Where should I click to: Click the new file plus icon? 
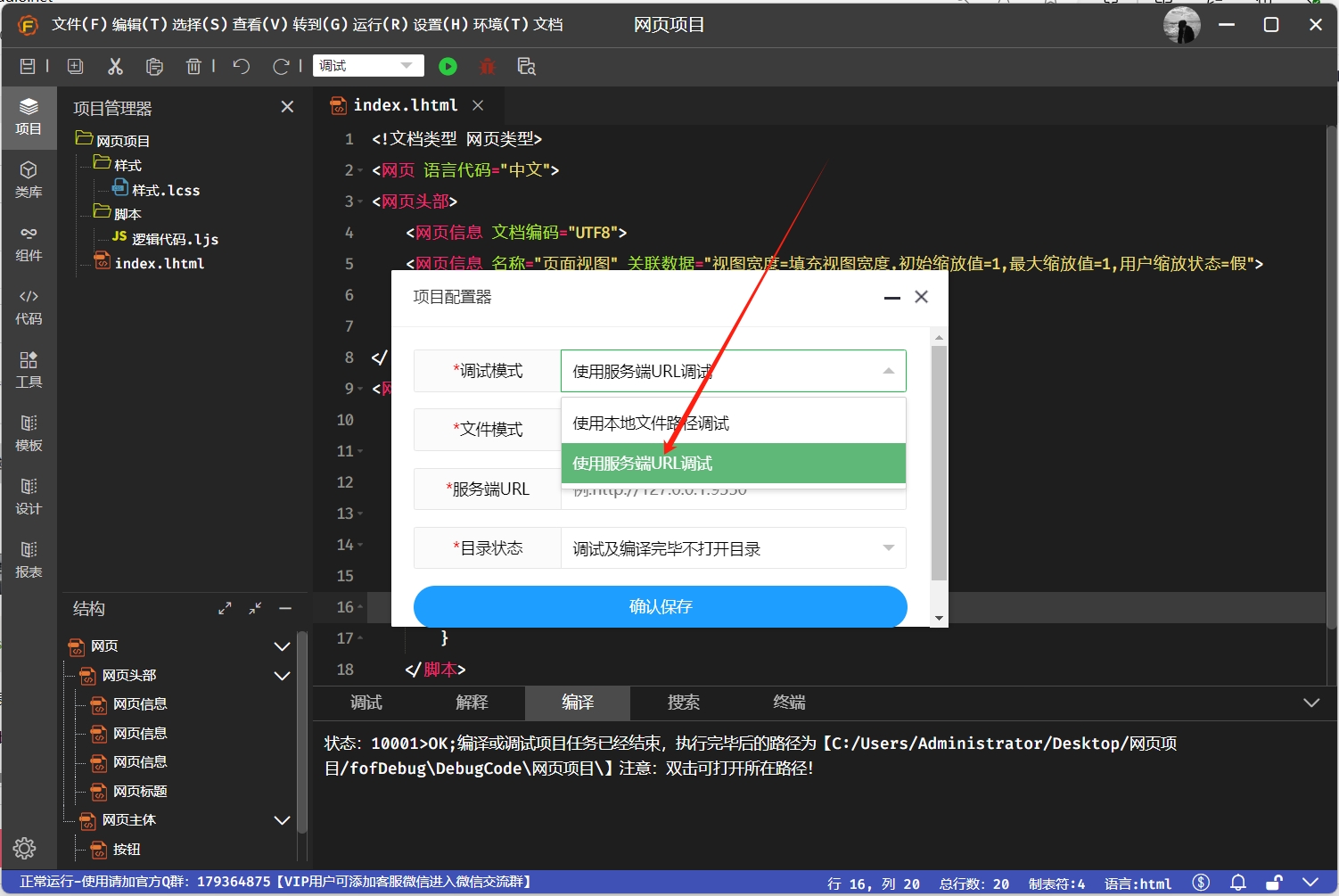click(76, 66)
